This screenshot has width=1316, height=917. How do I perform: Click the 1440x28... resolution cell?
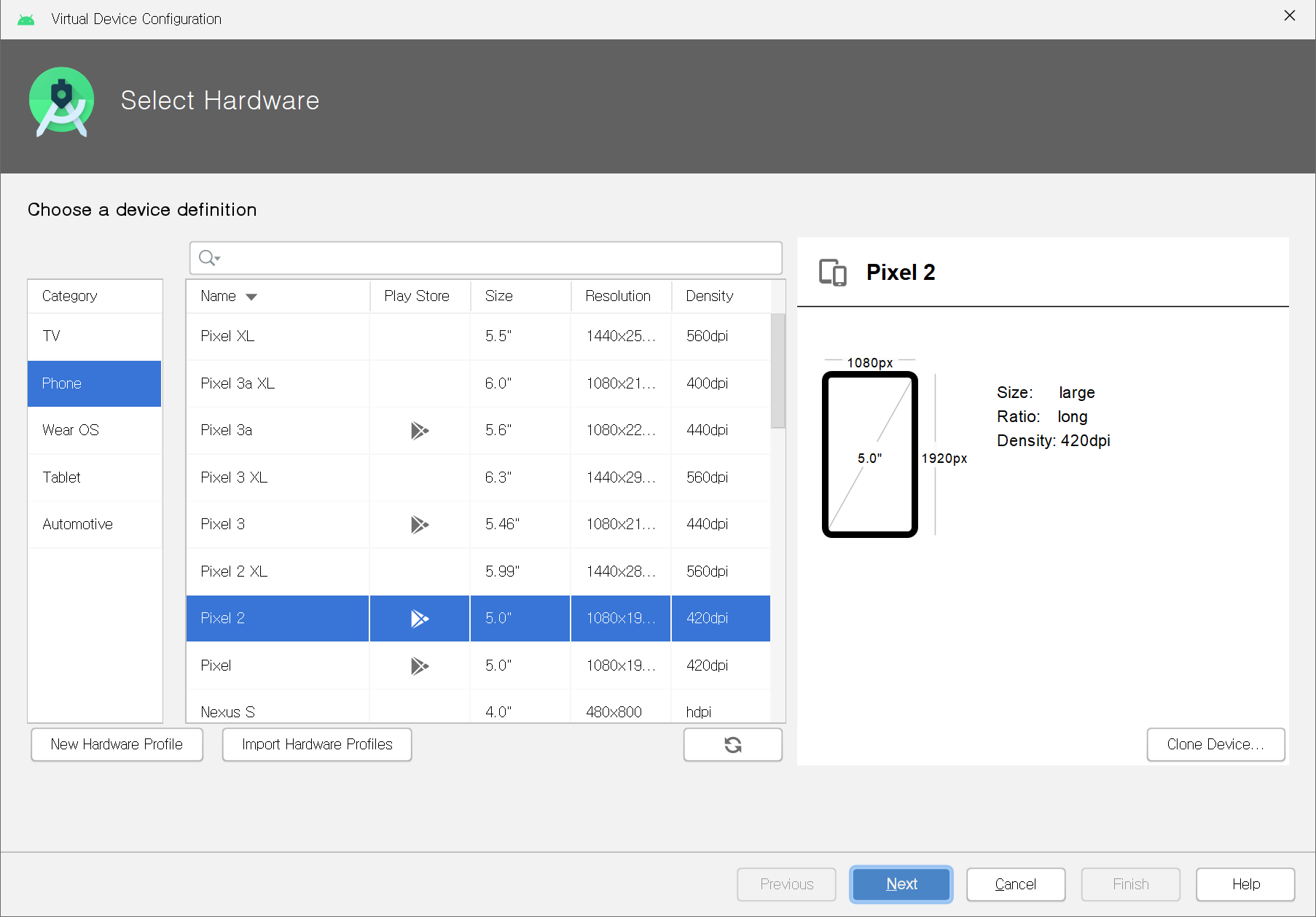click(621, 571)
